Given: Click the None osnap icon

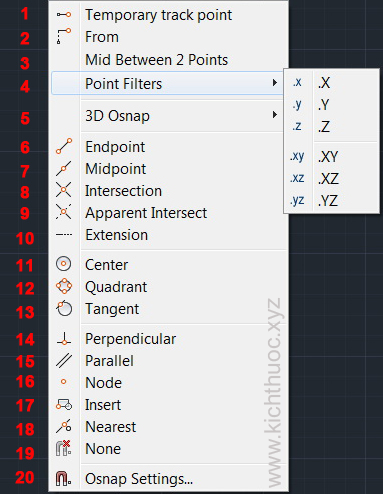Looking at the screenshot, I should pyautogui.click(x=63, y=448).
